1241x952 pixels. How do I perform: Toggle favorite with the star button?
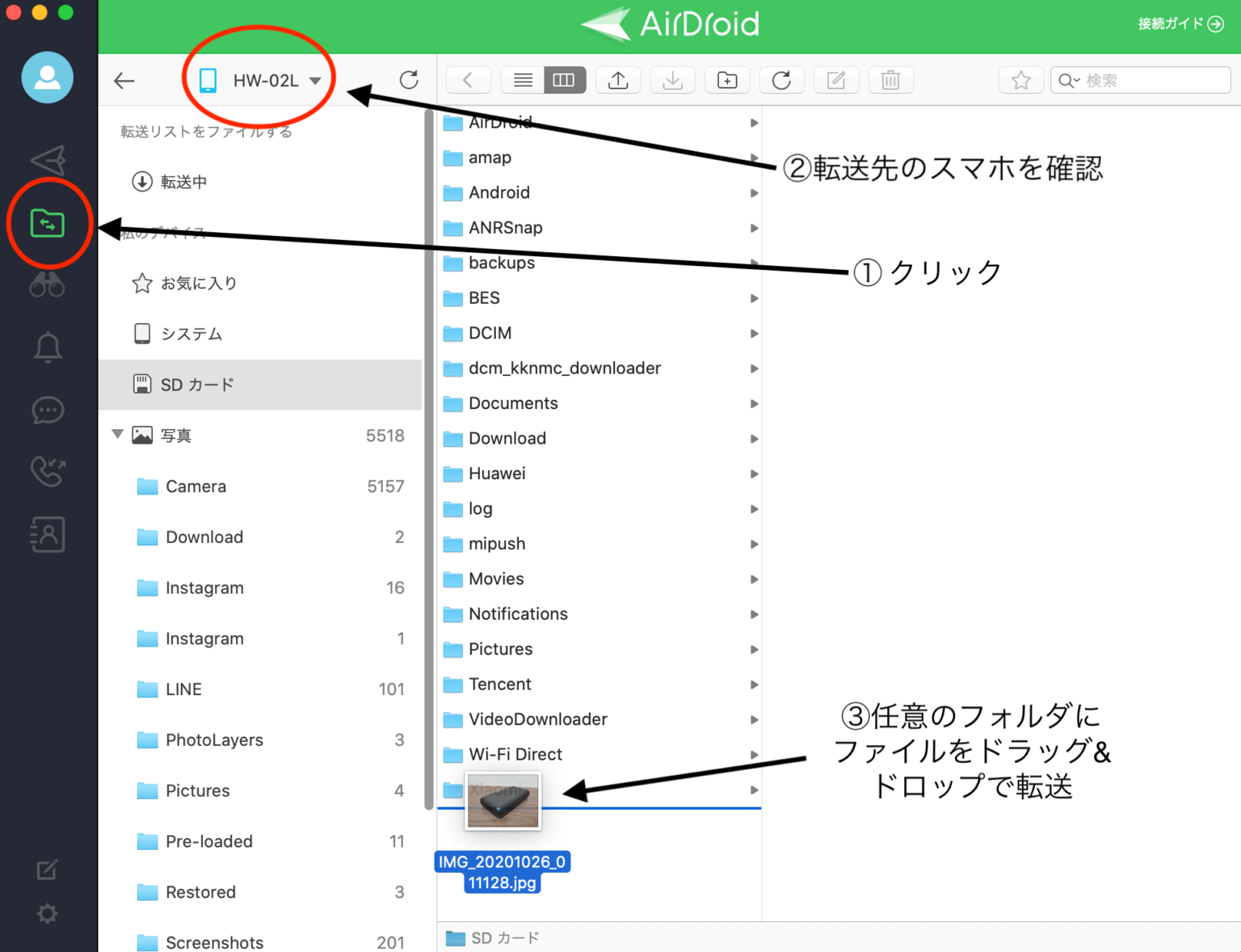pyautogui.click(x=1020, y=80)
